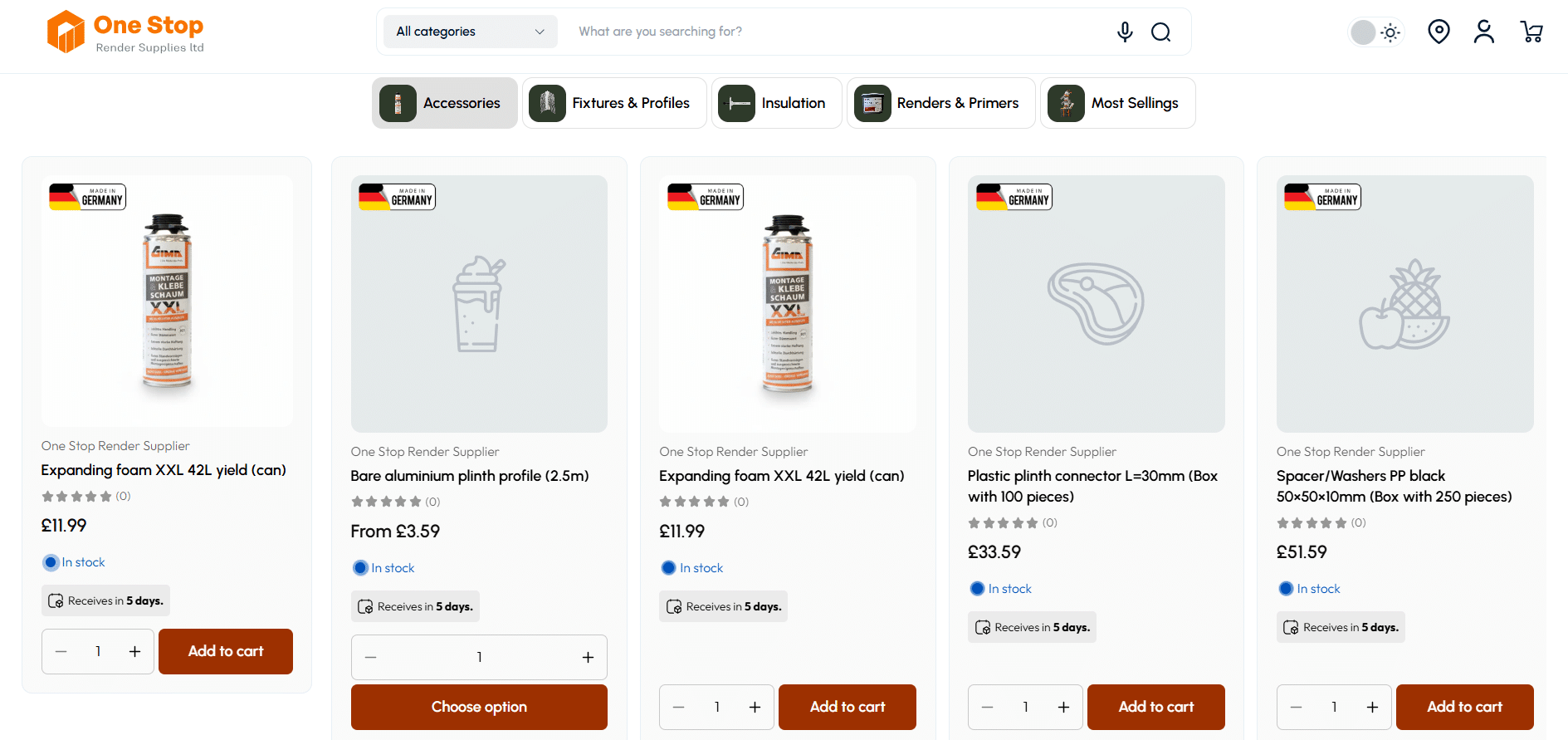Image resolution: width=1568 pixels, height=740 pixels.
Task: Open the Fixtures & Profiles tab
Action: click(614, 103)
